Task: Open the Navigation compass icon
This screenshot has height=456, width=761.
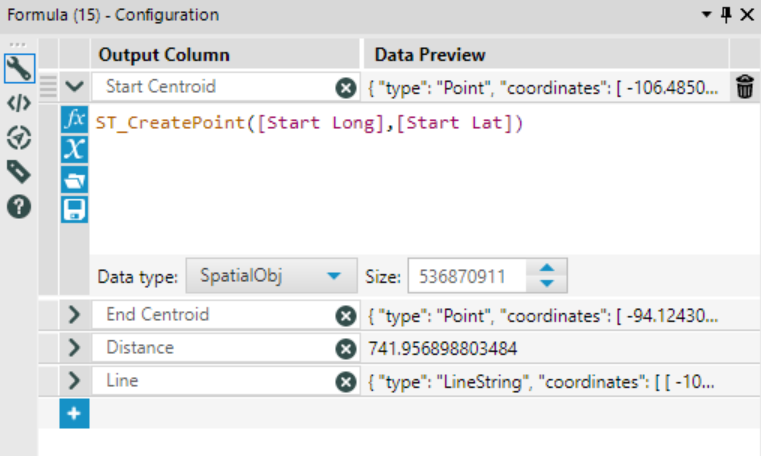Action: (x=18, y=137)
